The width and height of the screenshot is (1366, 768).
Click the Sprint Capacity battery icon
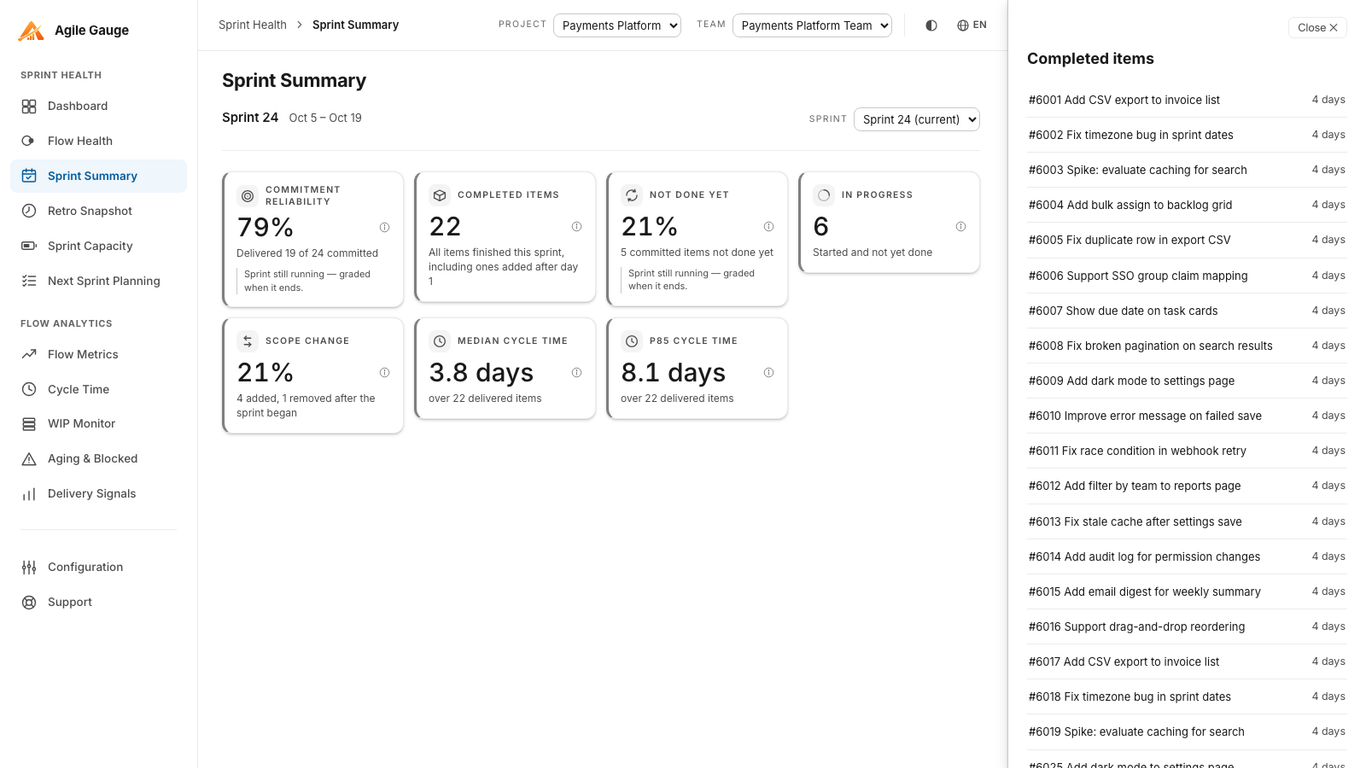tap(29, 246)
